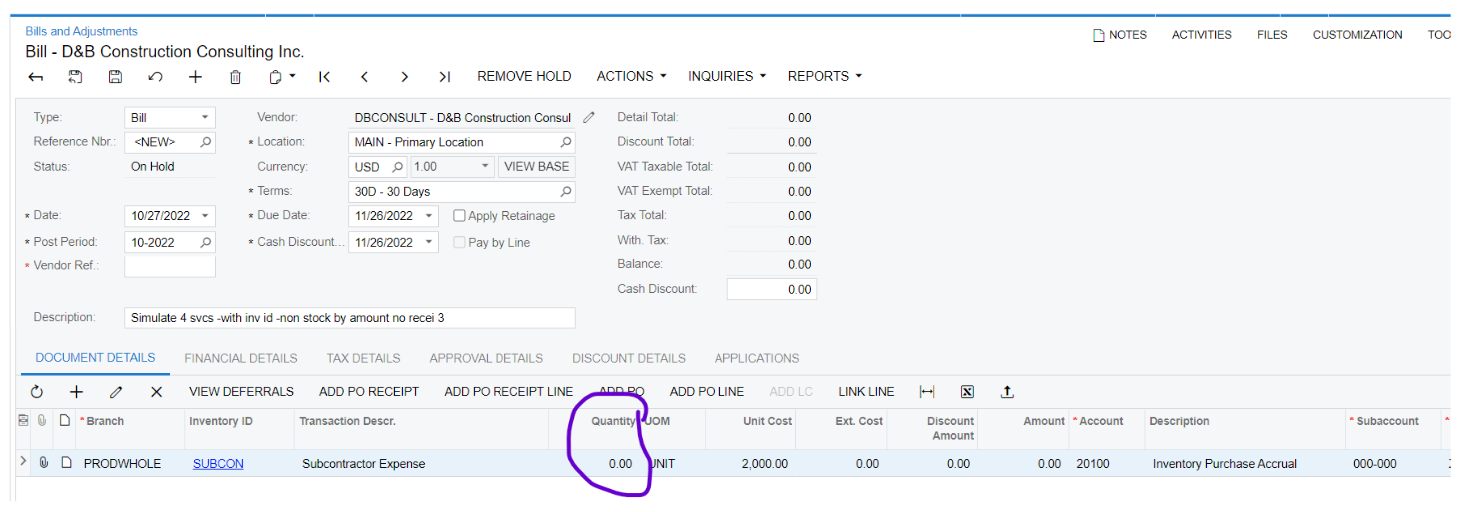Export the grid to Excel

[967, 392]
